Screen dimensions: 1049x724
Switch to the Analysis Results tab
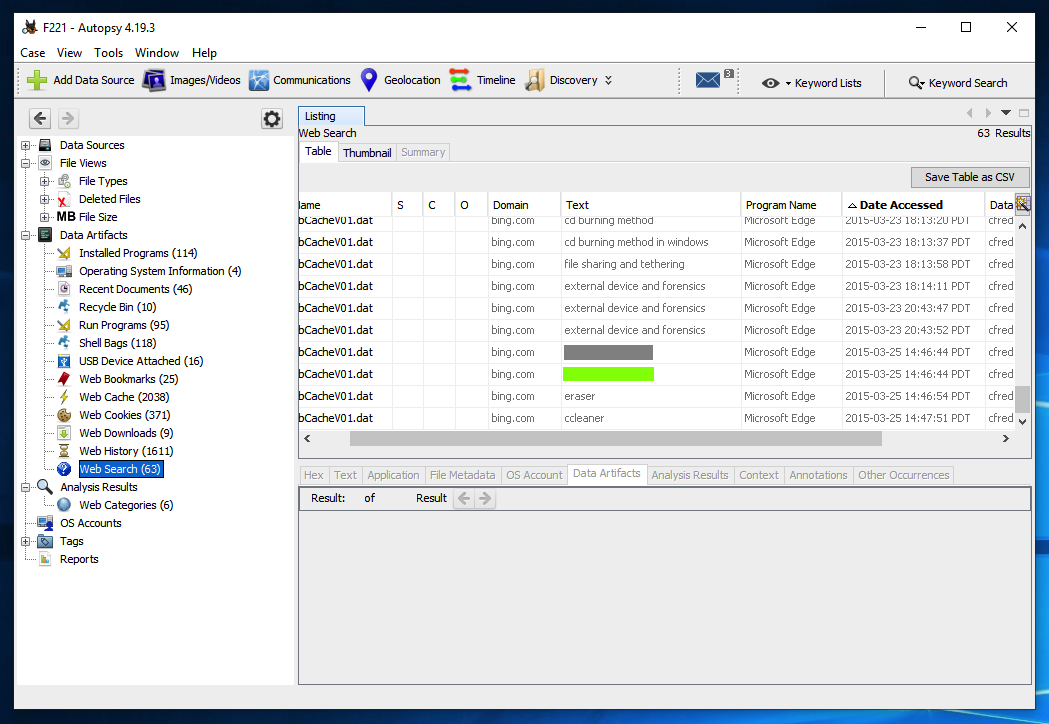[x=690, y=475]
